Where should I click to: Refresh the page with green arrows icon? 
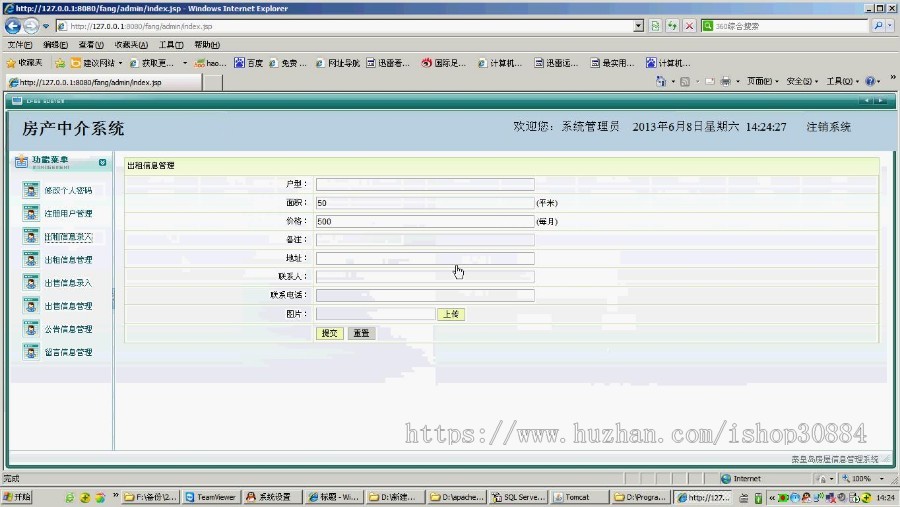point(672,26)
